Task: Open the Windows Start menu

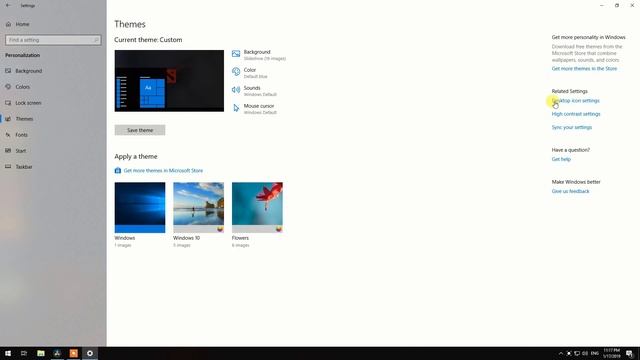Action: tap(8, 353)
